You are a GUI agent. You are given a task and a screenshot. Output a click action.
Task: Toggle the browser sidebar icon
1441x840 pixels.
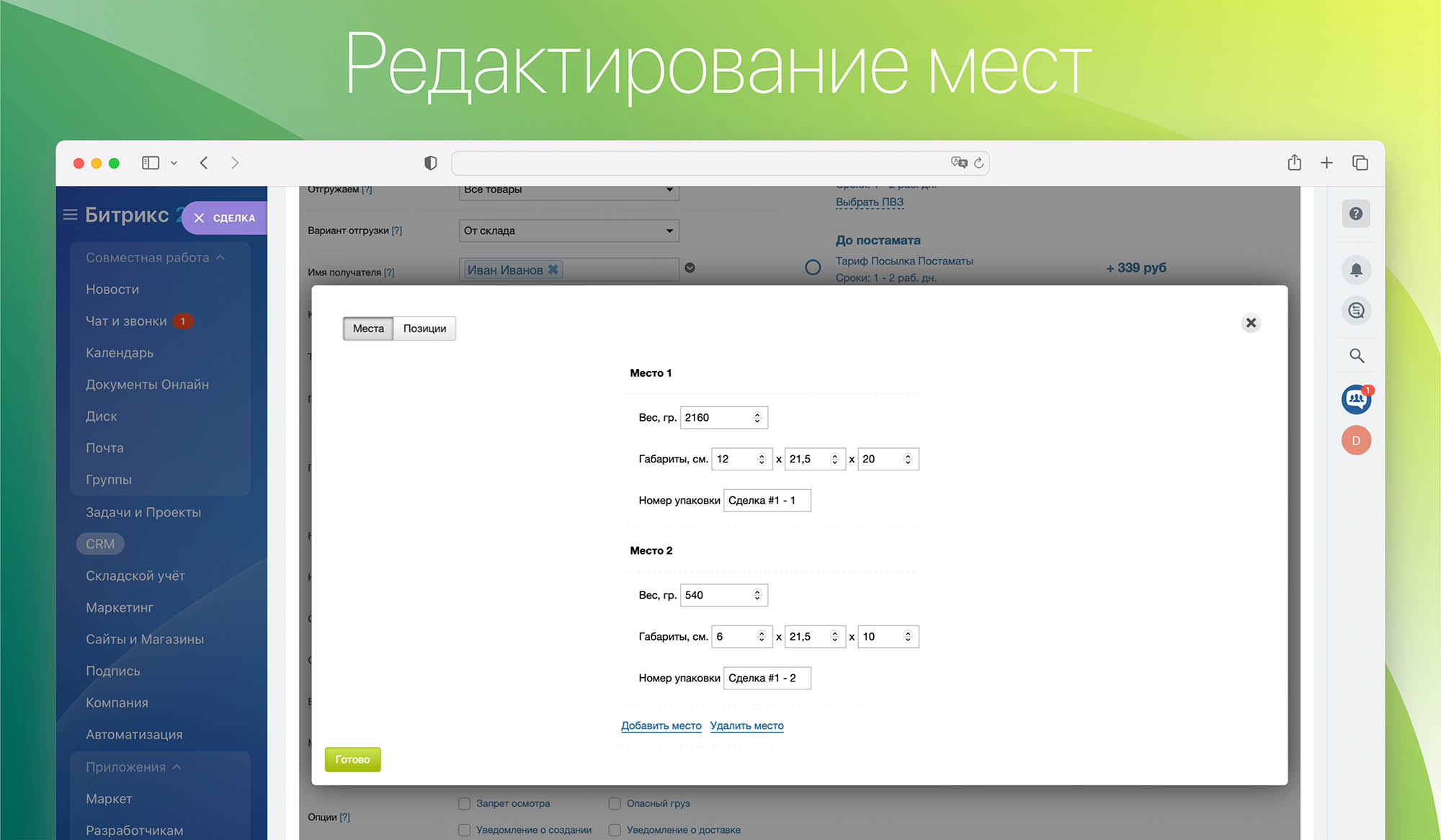click(151, 163)
